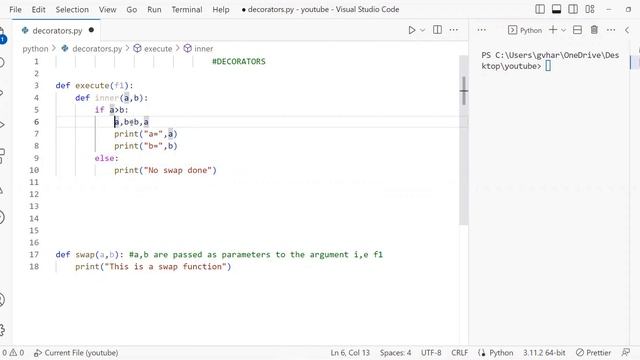Open the File menu
This screenshot has width=640, height=360.
15,9
